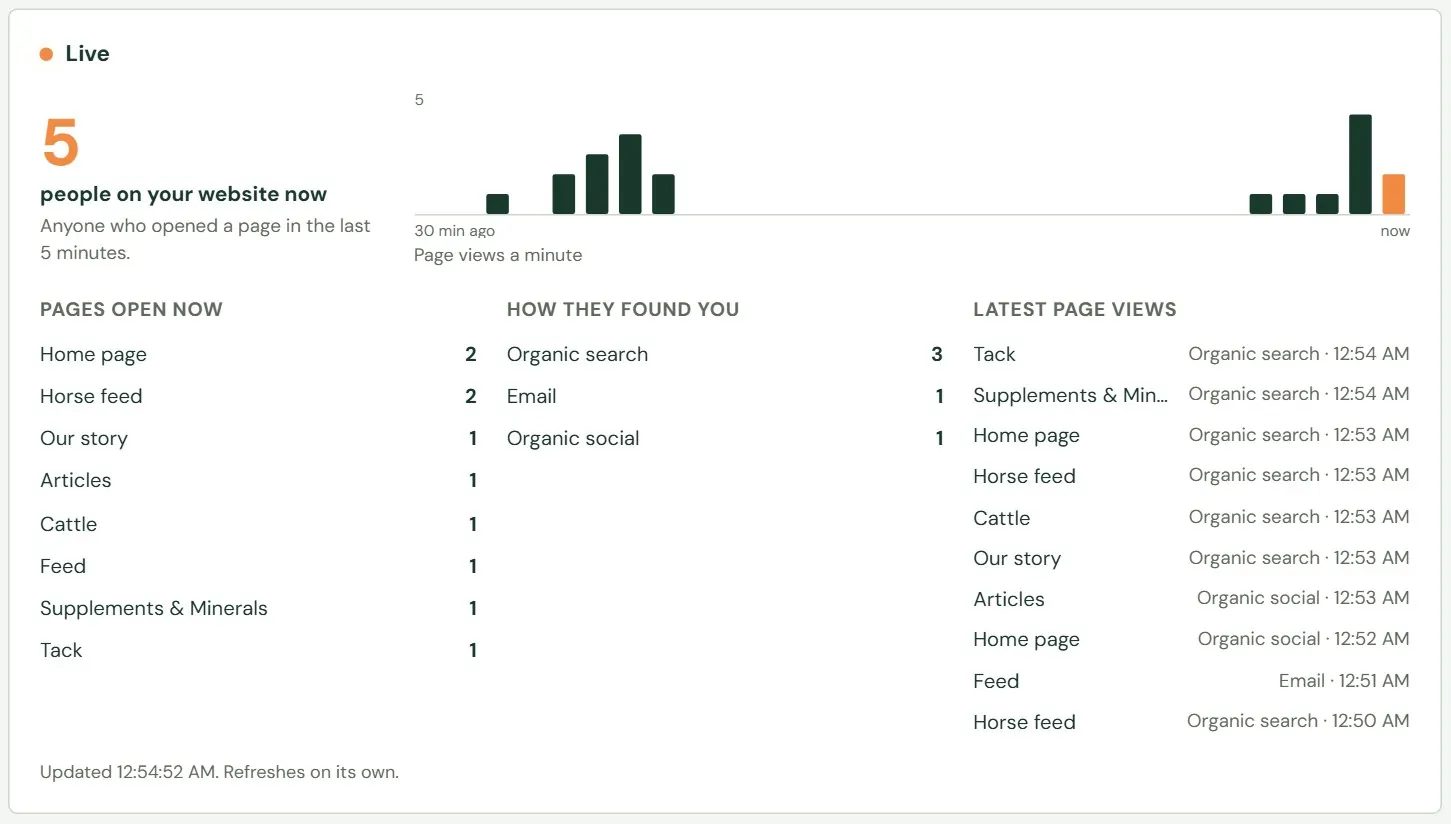This screenshot has width=1451, height=824.
Task: Select "Horse feed" in Pages Open Now
Action: coord(91,397)
